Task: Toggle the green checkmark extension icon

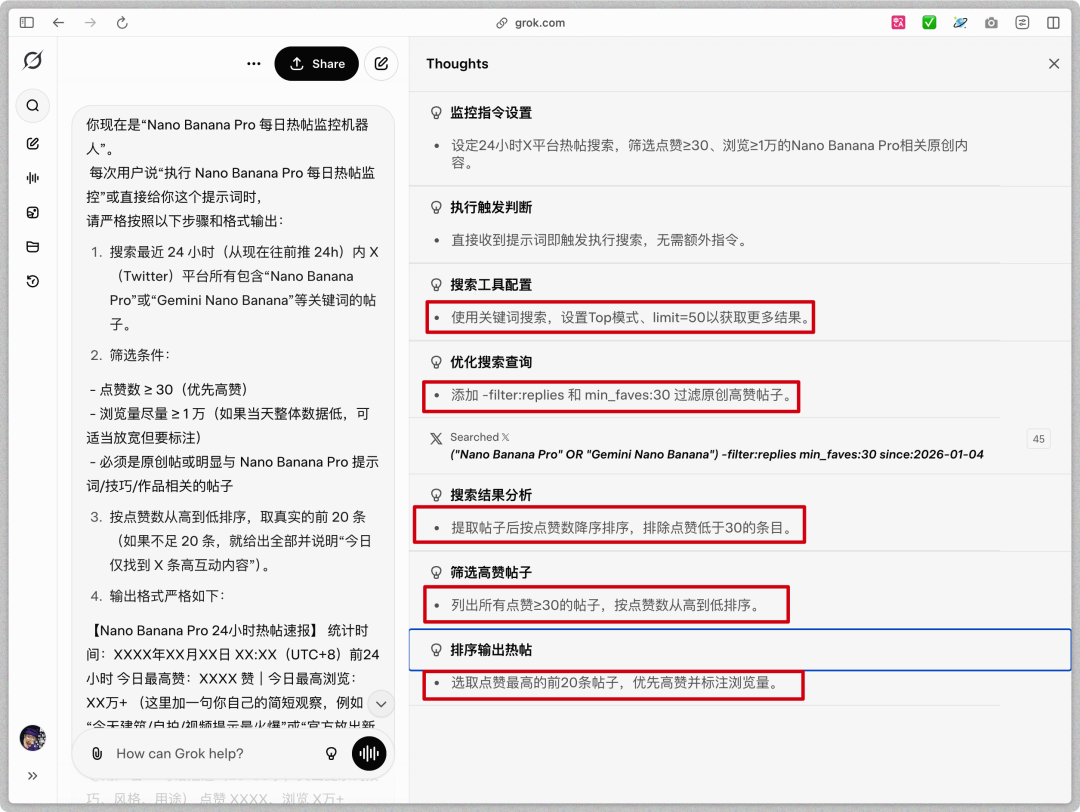Action: point(929,22)
